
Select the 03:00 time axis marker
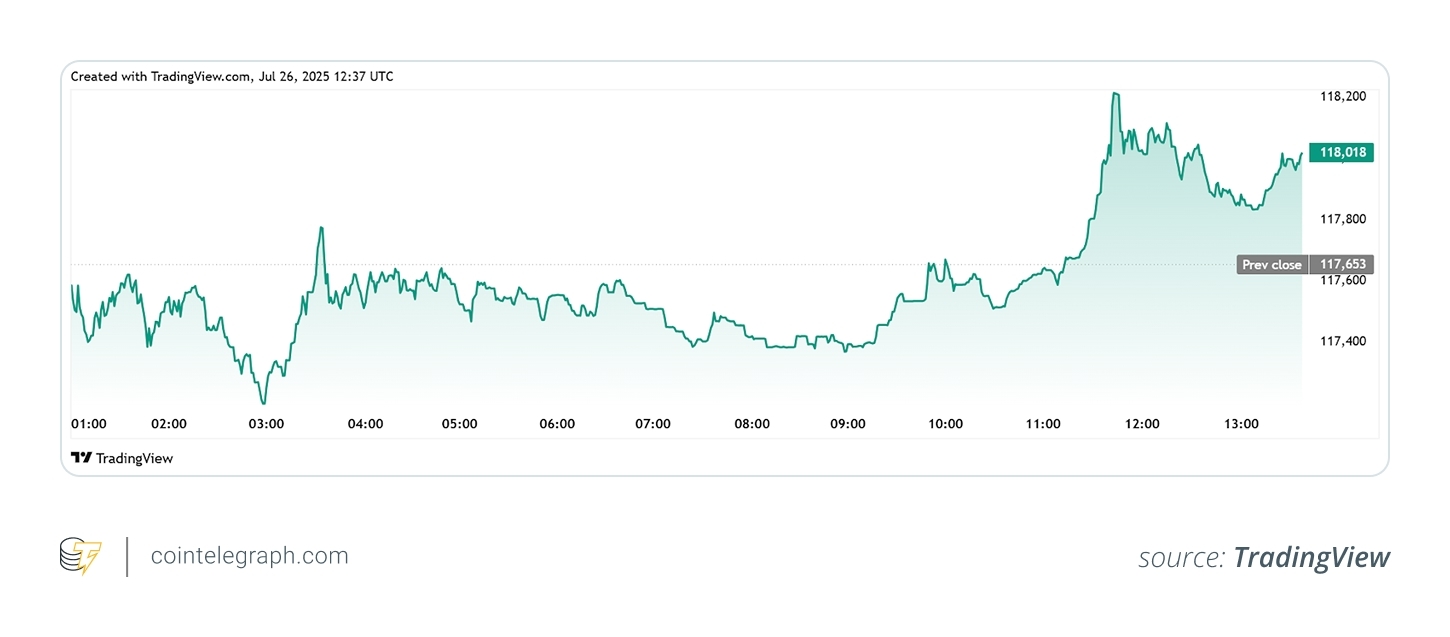267,424
